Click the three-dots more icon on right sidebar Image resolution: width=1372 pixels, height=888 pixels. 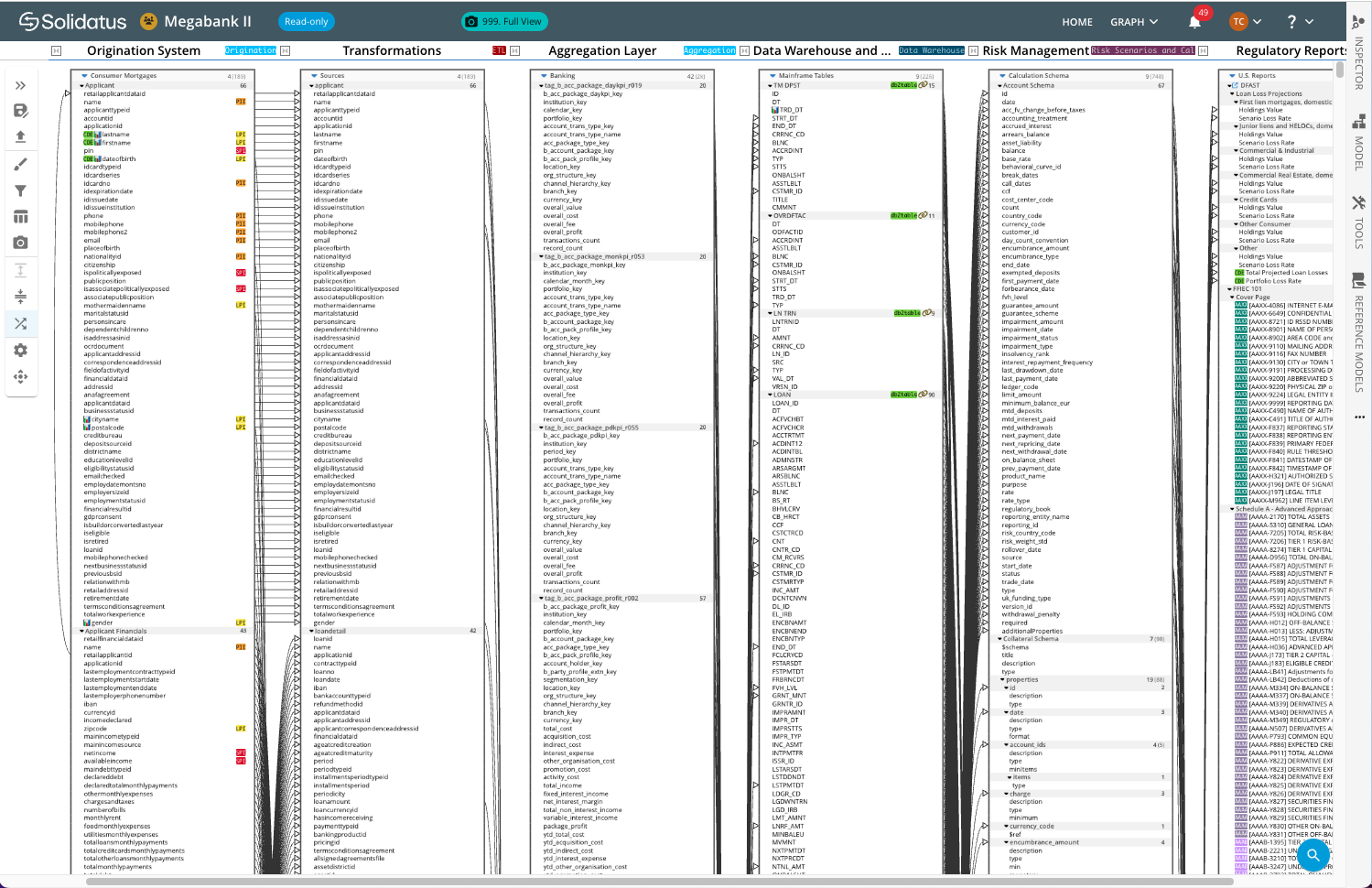click(x=1359, y=417)
